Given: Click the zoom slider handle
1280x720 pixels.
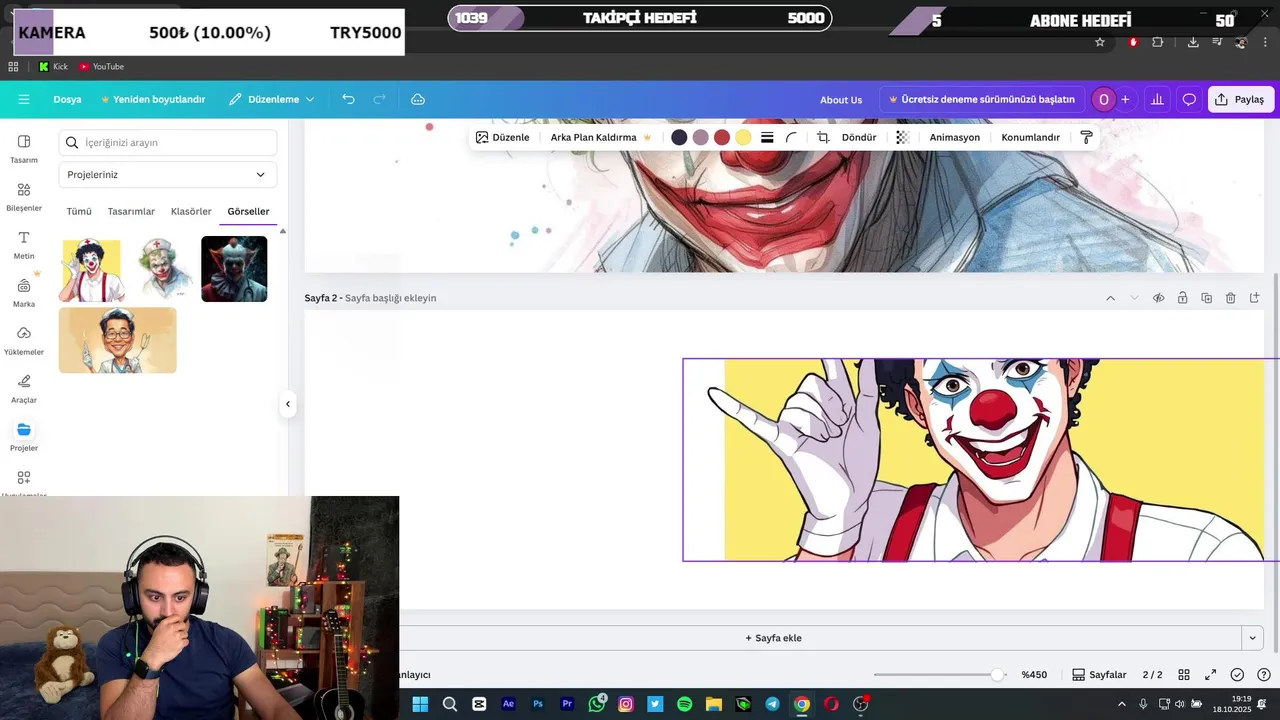Looking at the screenshot, I should [997, 675].
